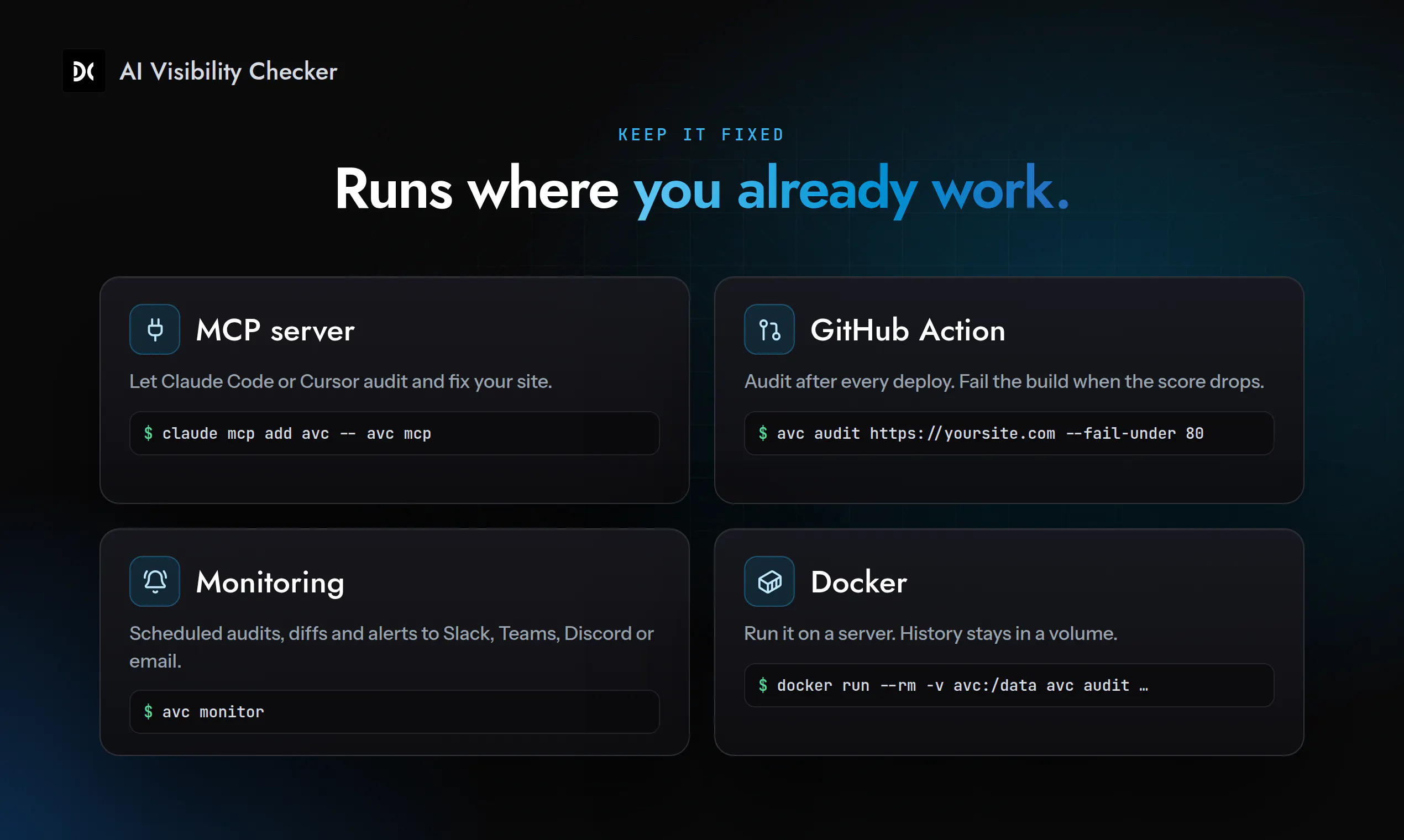Click the Monitoring bell icon
This screenshot has width=1404, height=840.
[x=155, y=581]
